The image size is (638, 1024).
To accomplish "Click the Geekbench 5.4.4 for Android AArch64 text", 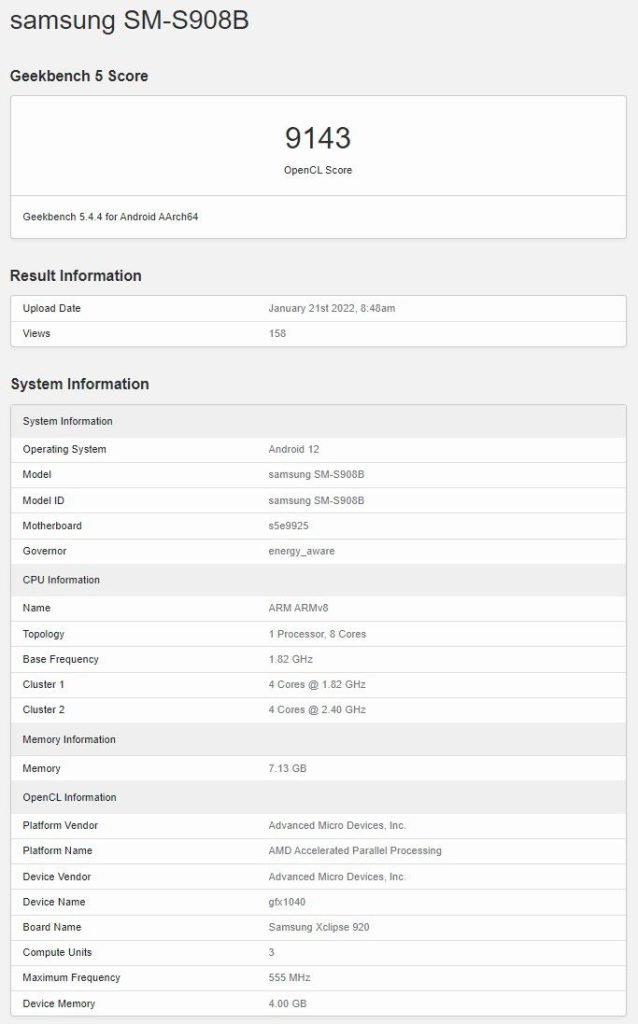I will (x=110, y=217).
